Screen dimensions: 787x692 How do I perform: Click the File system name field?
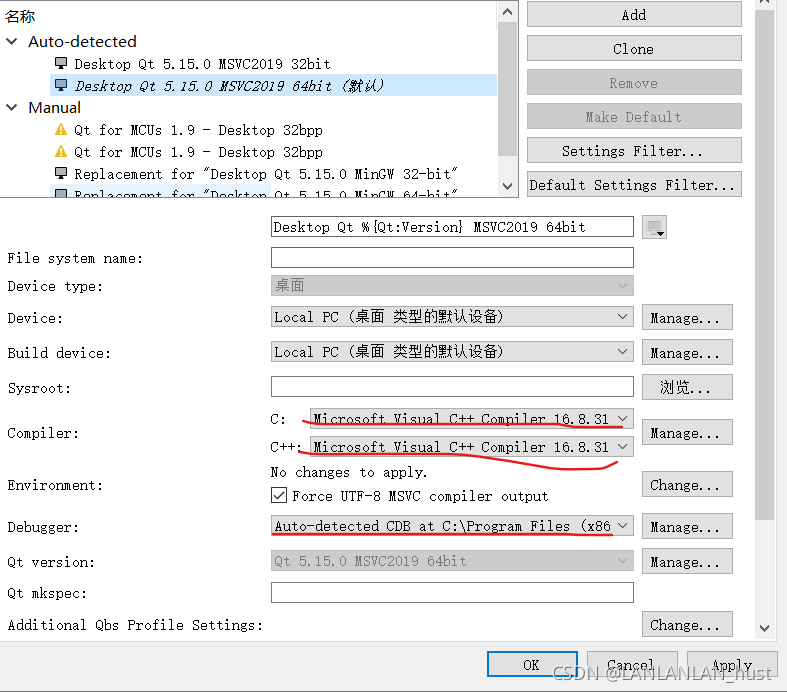tap(452, 257)
